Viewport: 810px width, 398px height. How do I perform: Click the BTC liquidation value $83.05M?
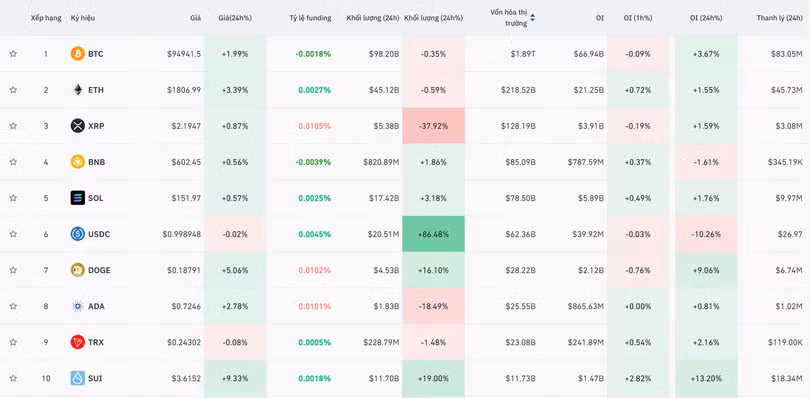(787, 54)
